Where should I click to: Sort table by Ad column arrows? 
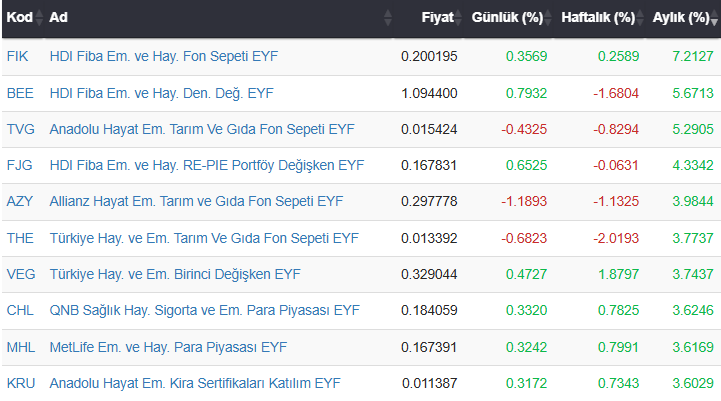point(388,17)
